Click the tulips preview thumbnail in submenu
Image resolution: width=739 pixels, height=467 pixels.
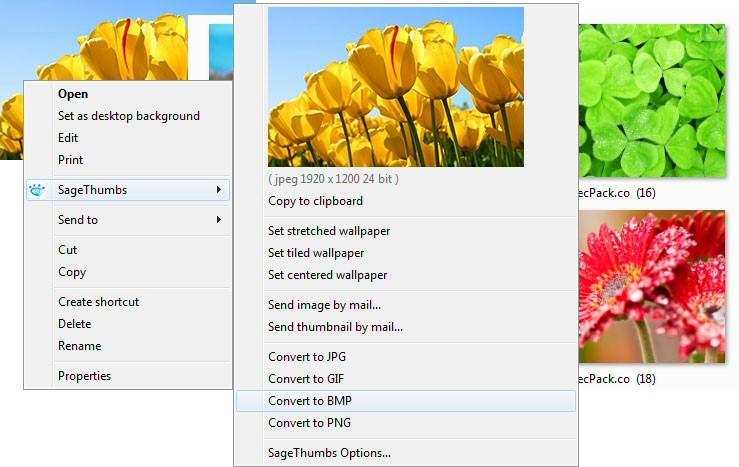(x=396, y=87)
